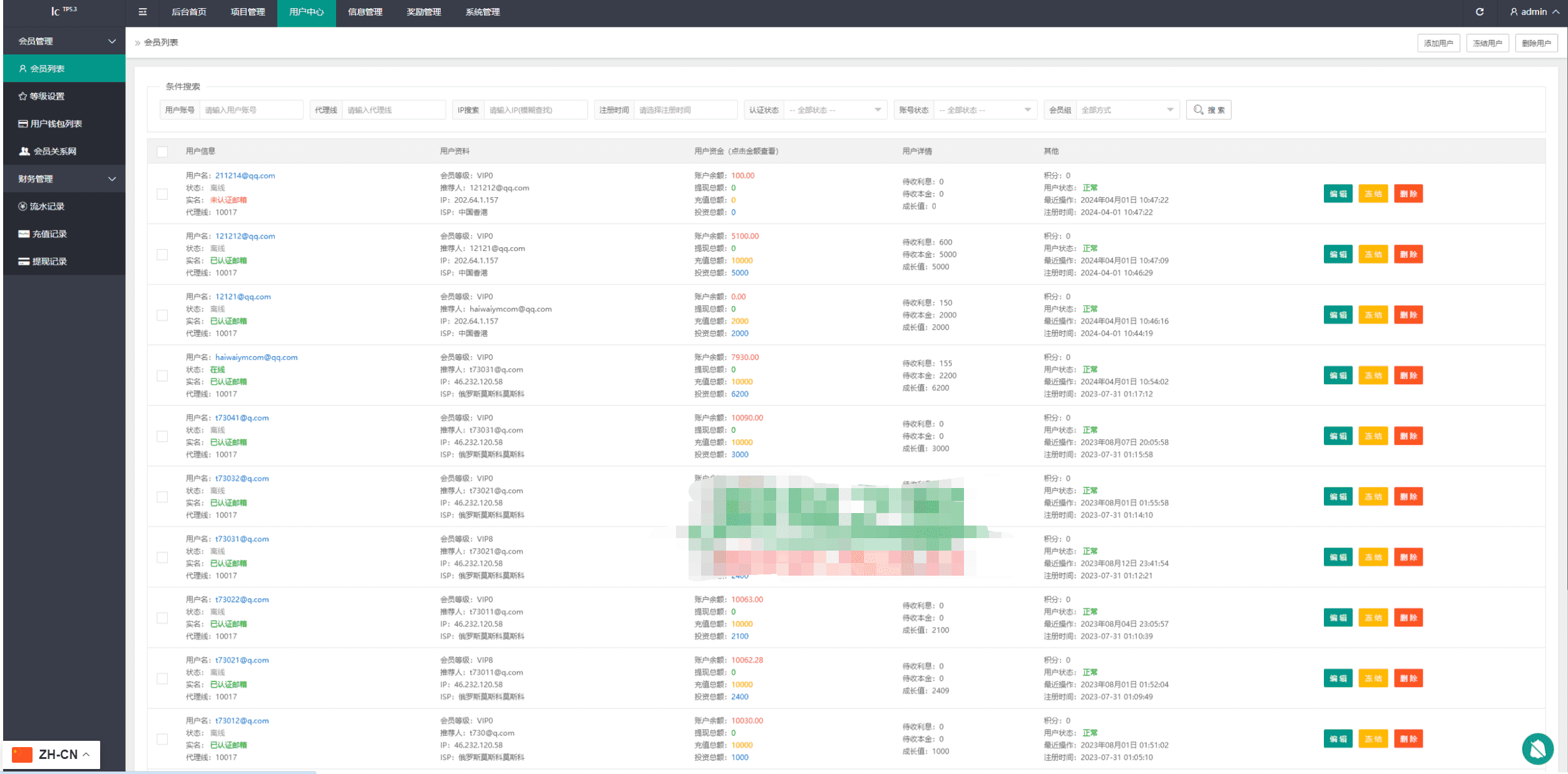This screenshot has height=774, width=1568.
Task: Check the row for 211214@qq.com
Action: (x=162, y=194)
